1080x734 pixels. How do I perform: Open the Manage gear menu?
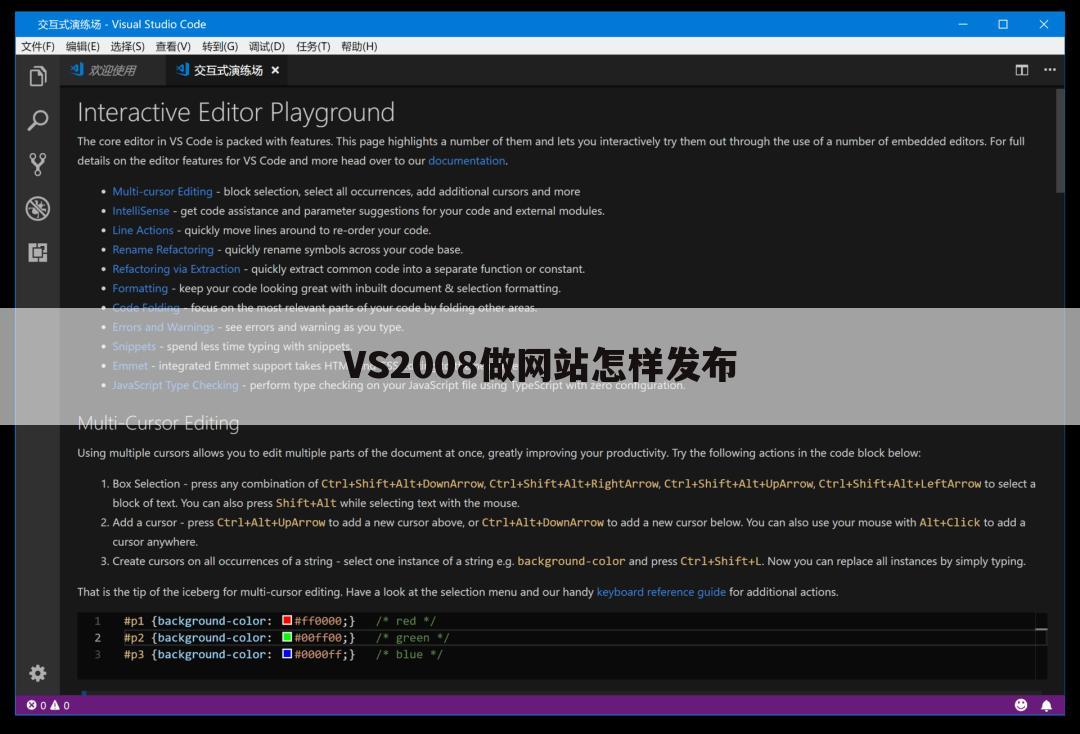pyautogui.click(x=37, y=673)
